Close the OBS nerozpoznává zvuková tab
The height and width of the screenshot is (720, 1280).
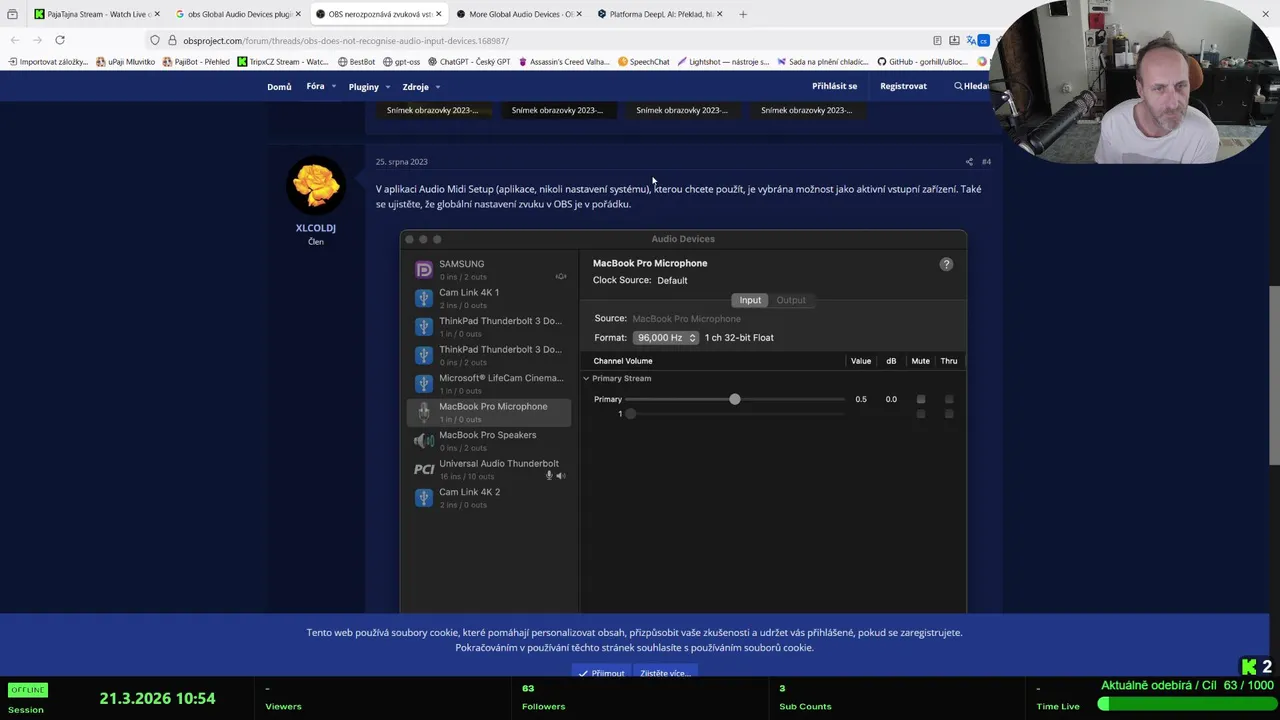tap(438, 14)
